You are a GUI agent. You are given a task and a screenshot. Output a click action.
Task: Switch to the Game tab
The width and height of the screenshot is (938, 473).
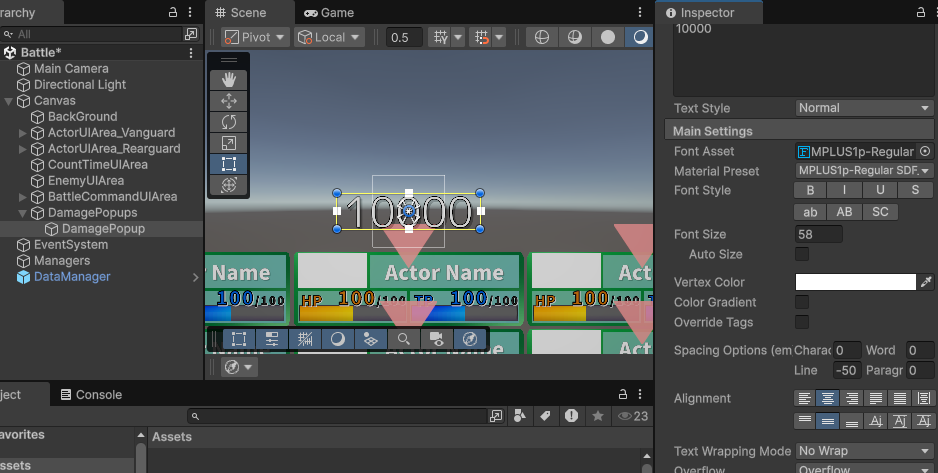pos(330,13)
